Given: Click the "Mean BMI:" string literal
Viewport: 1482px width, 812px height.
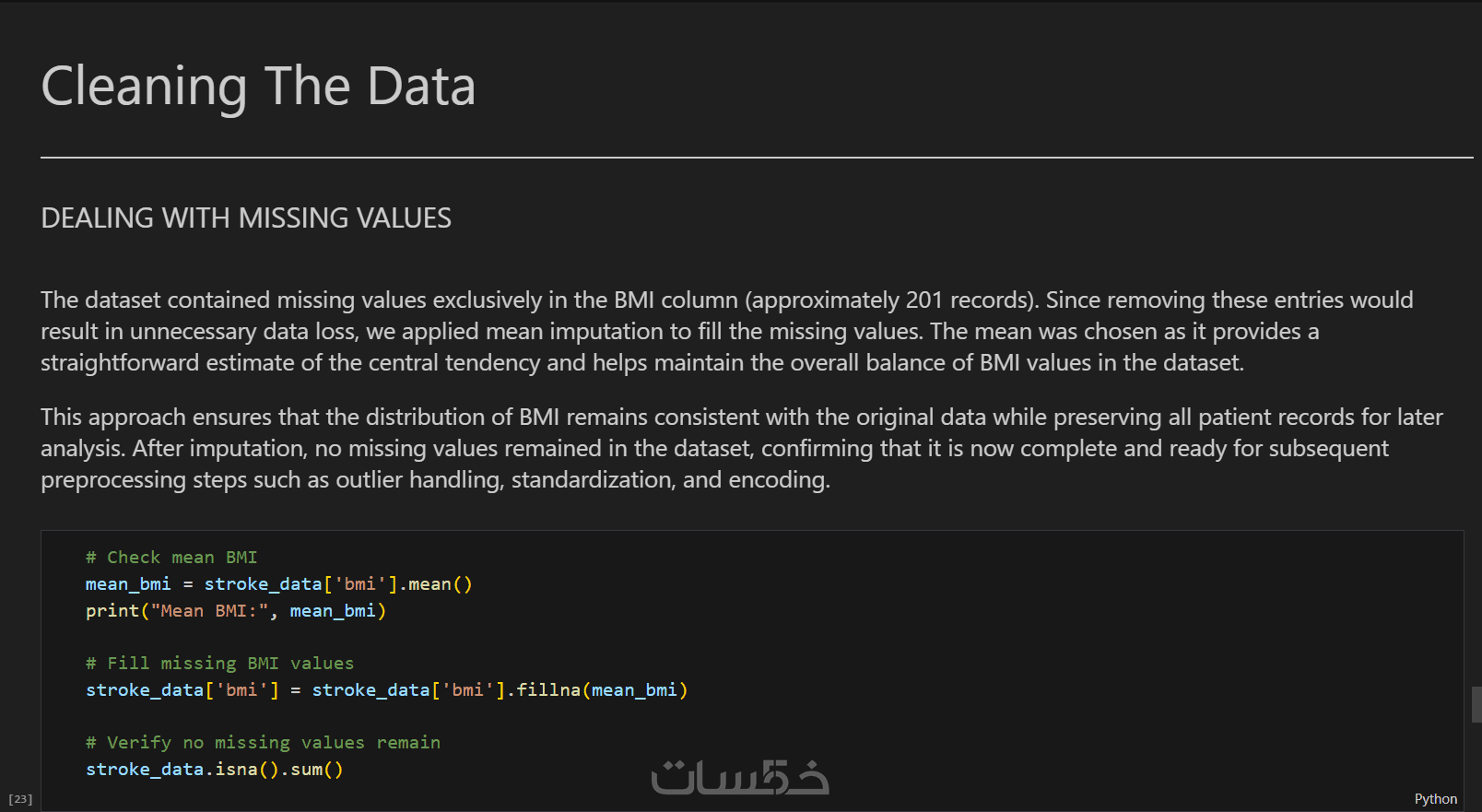Looking at the screenshot, I should coord(209,611).
